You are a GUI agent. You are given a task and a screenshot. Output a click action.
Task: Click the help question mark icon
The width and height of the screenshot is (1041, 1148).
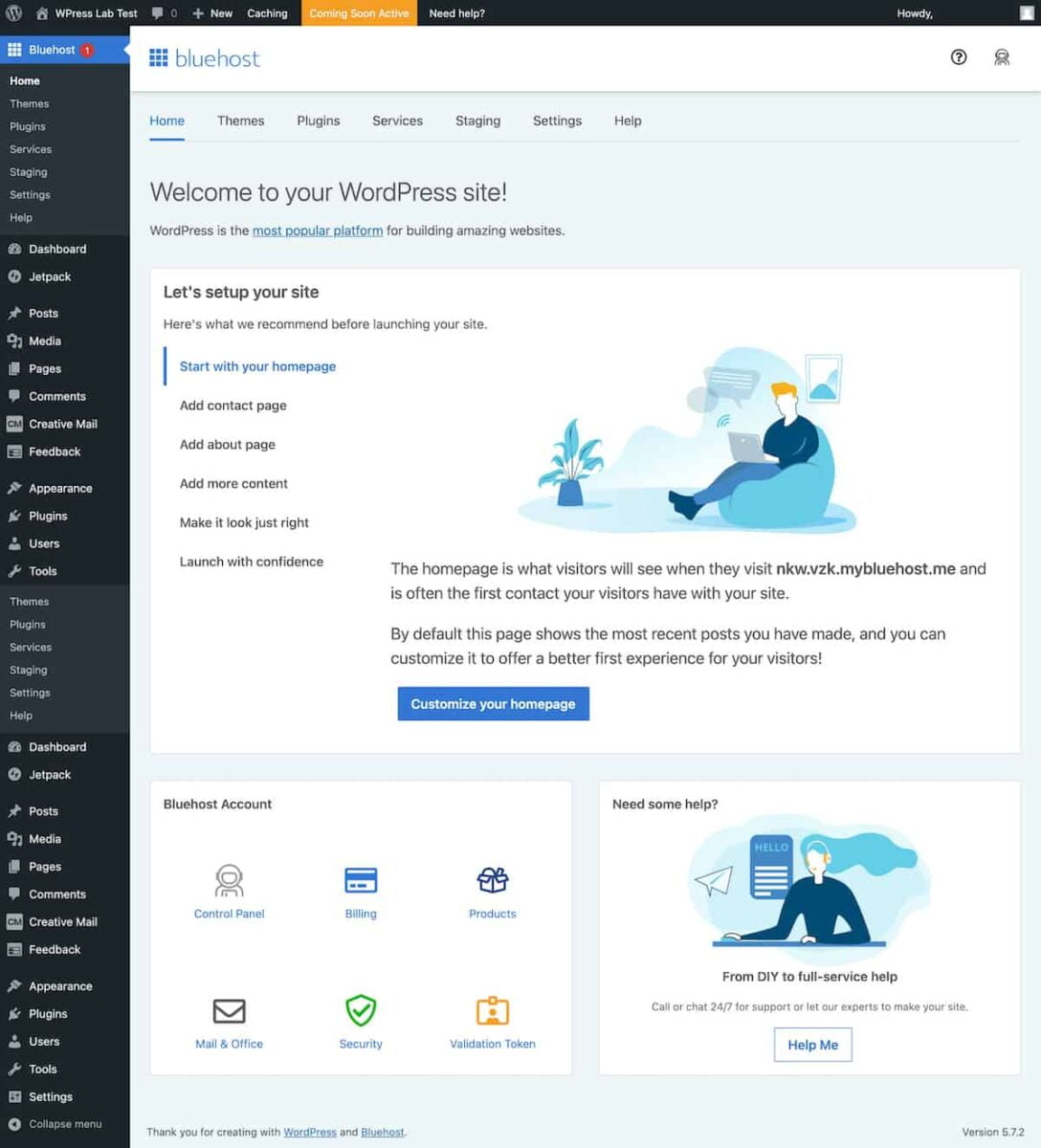pos(958,57)
